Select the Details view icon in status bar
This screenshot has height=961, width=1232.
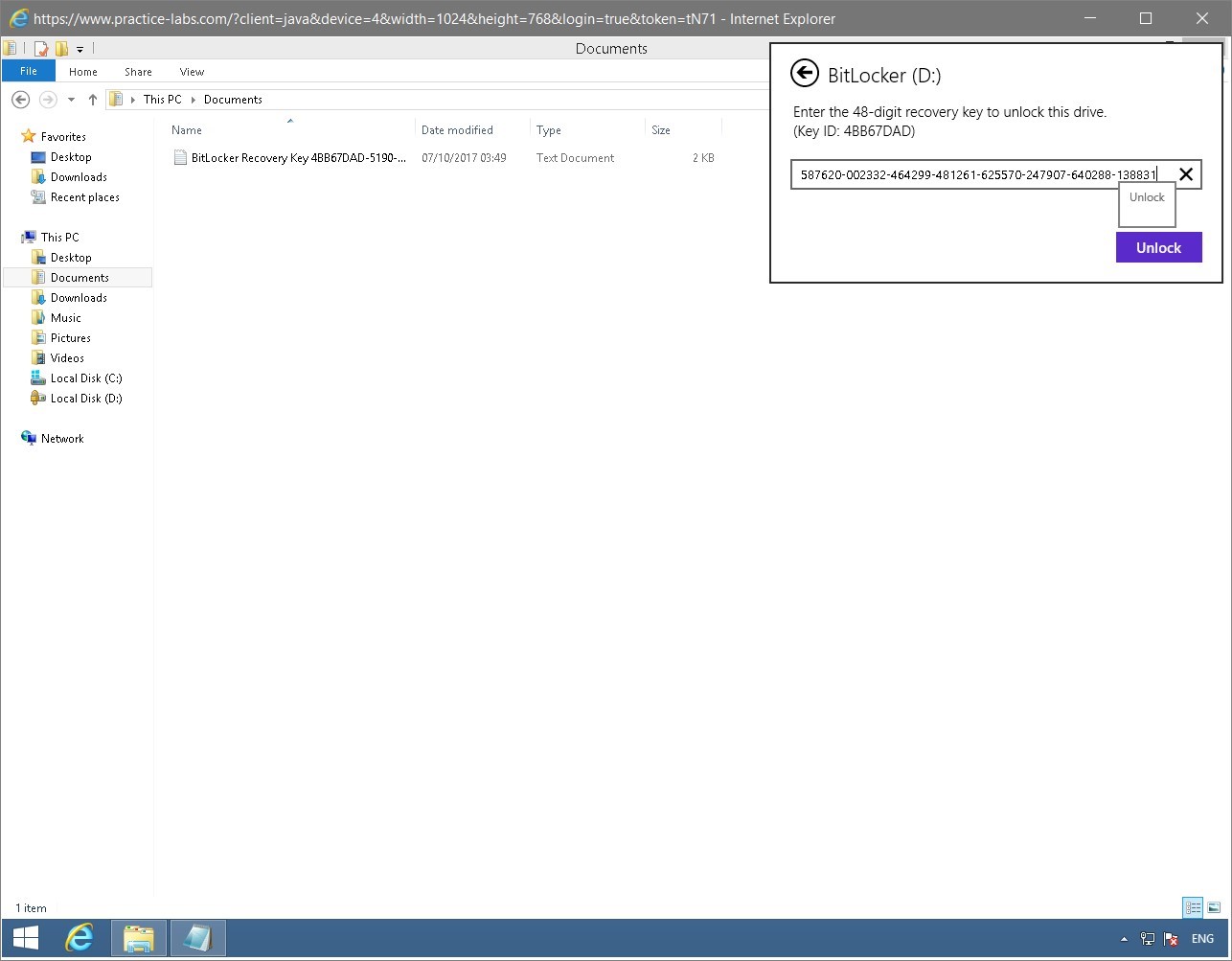[x=1193, y=907]
